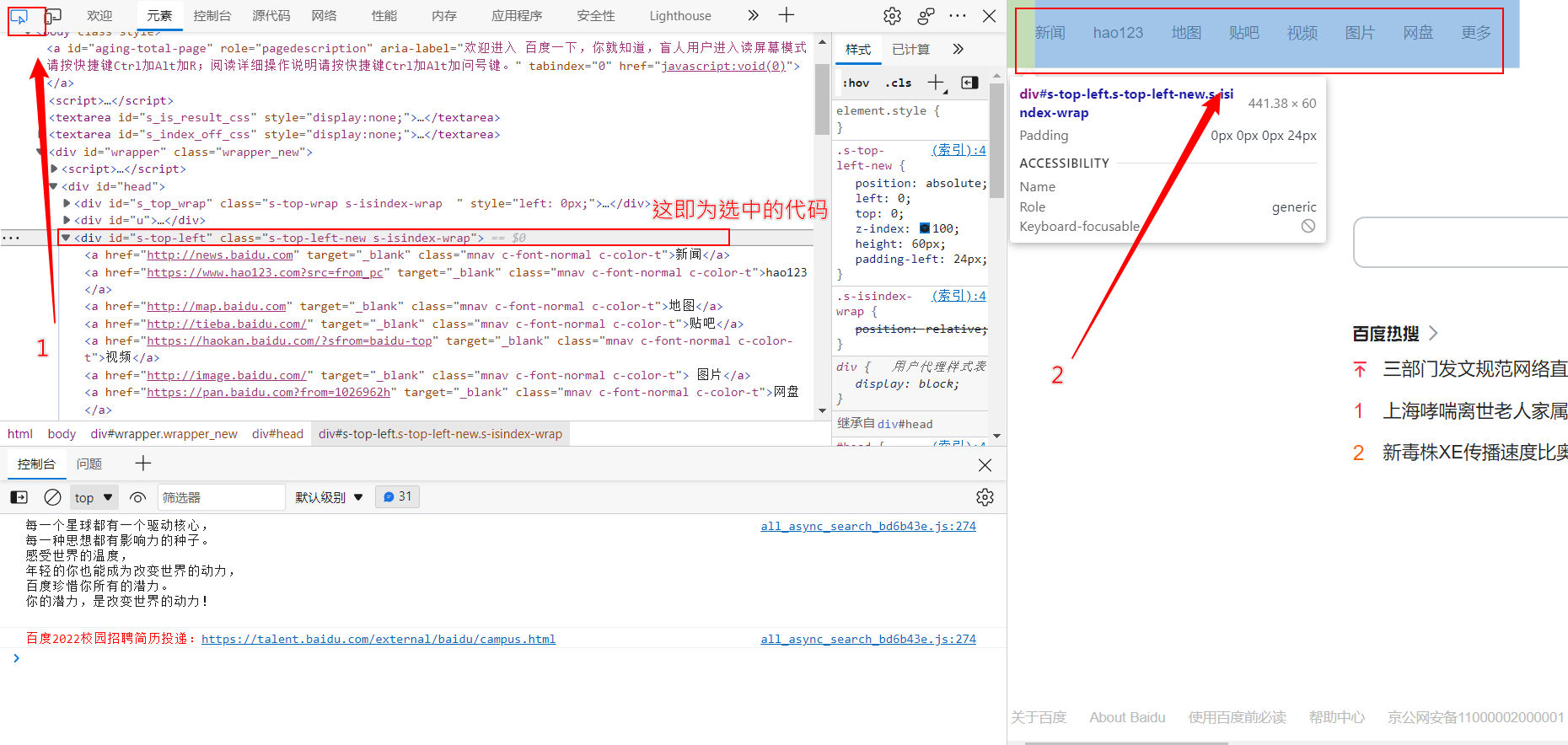Screen dimensions: 1568x745
Task: Click hao123 in Baidu page navigation
Action: (x=1118, y=33)
